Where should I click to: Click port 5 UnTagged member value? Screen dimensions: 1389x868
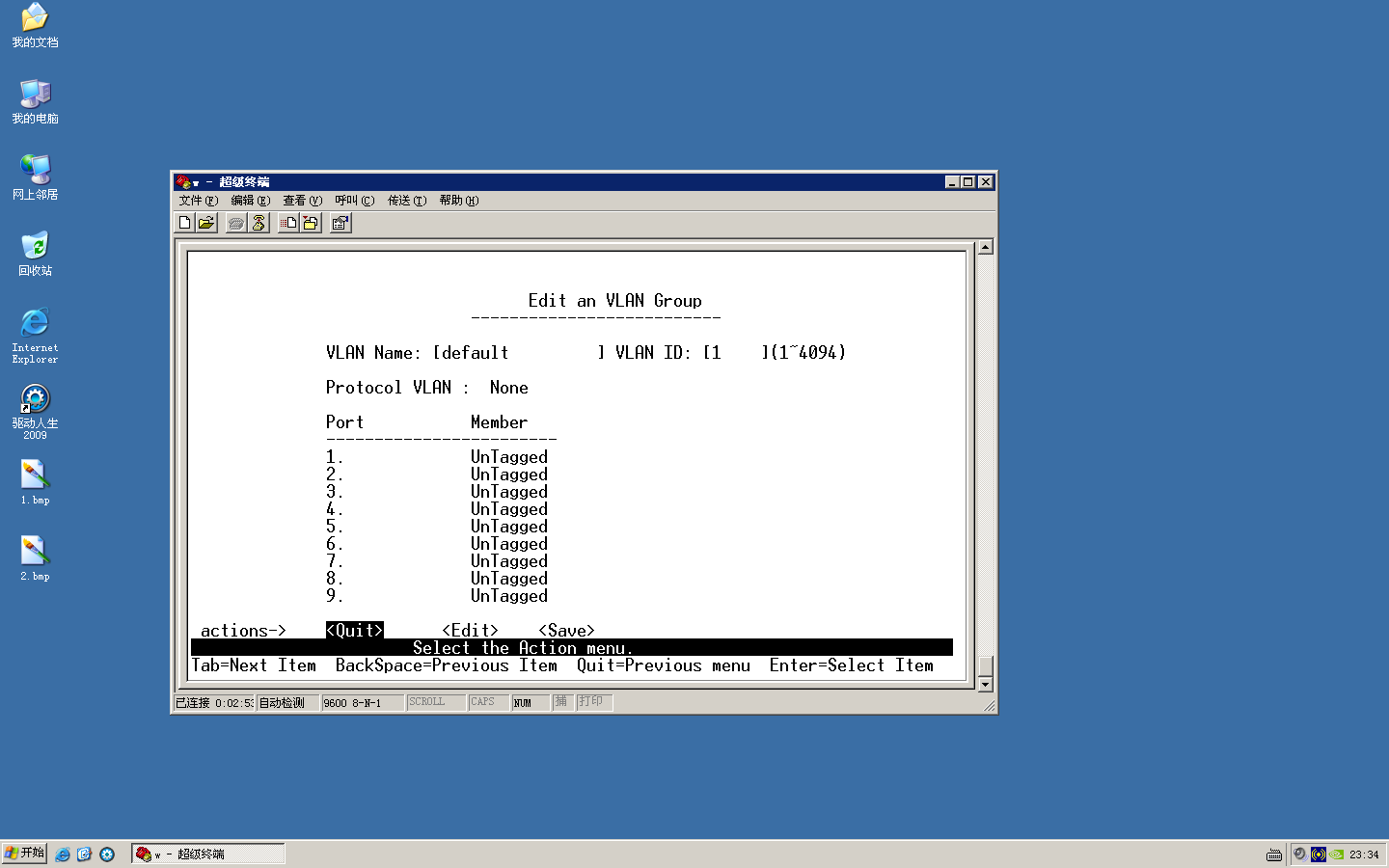[509, 527]
